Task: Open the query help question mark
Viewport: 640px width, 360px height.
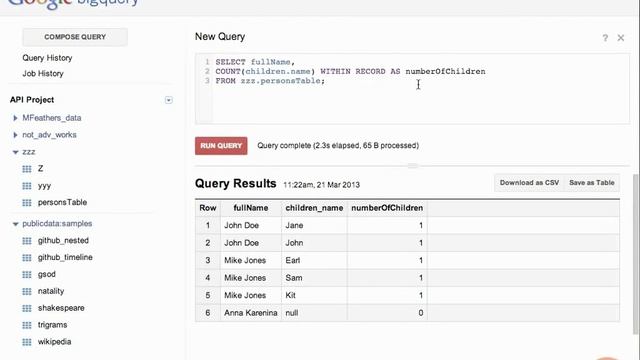Action: [x=605, y=38]
